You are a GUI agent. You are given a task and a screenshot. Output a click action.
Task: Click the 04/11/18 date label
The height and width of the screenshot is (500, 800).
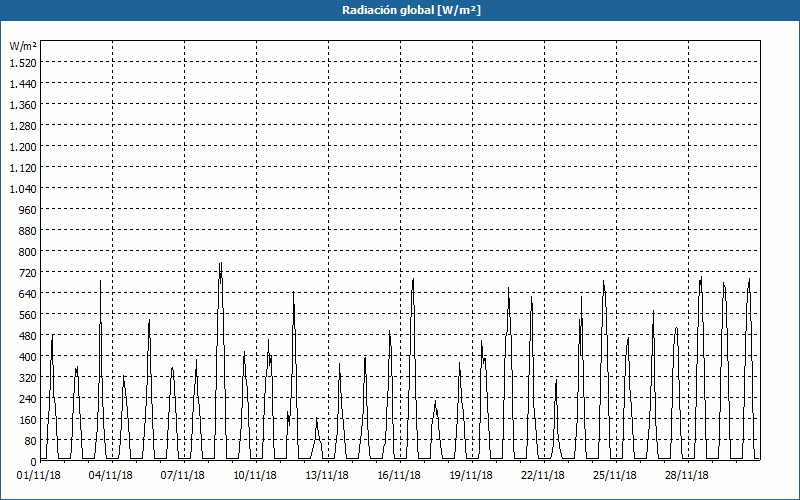111,476
